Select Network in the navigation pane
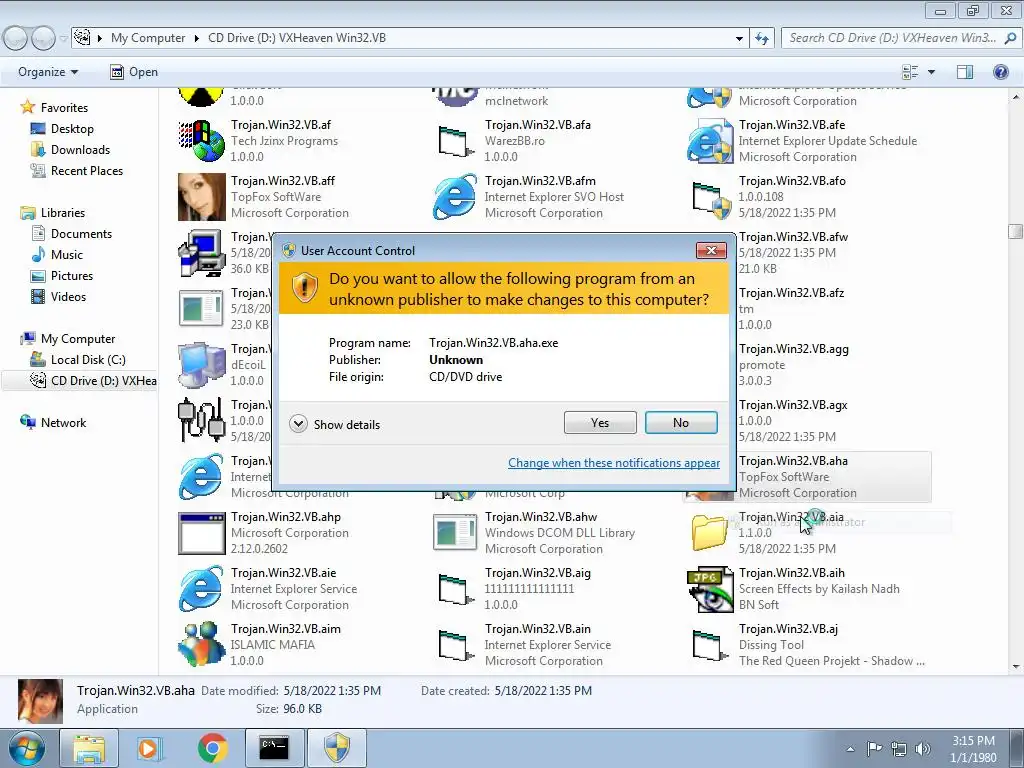Image resolution: width=1024 pixels, height=768 pixels. point(63,423)
